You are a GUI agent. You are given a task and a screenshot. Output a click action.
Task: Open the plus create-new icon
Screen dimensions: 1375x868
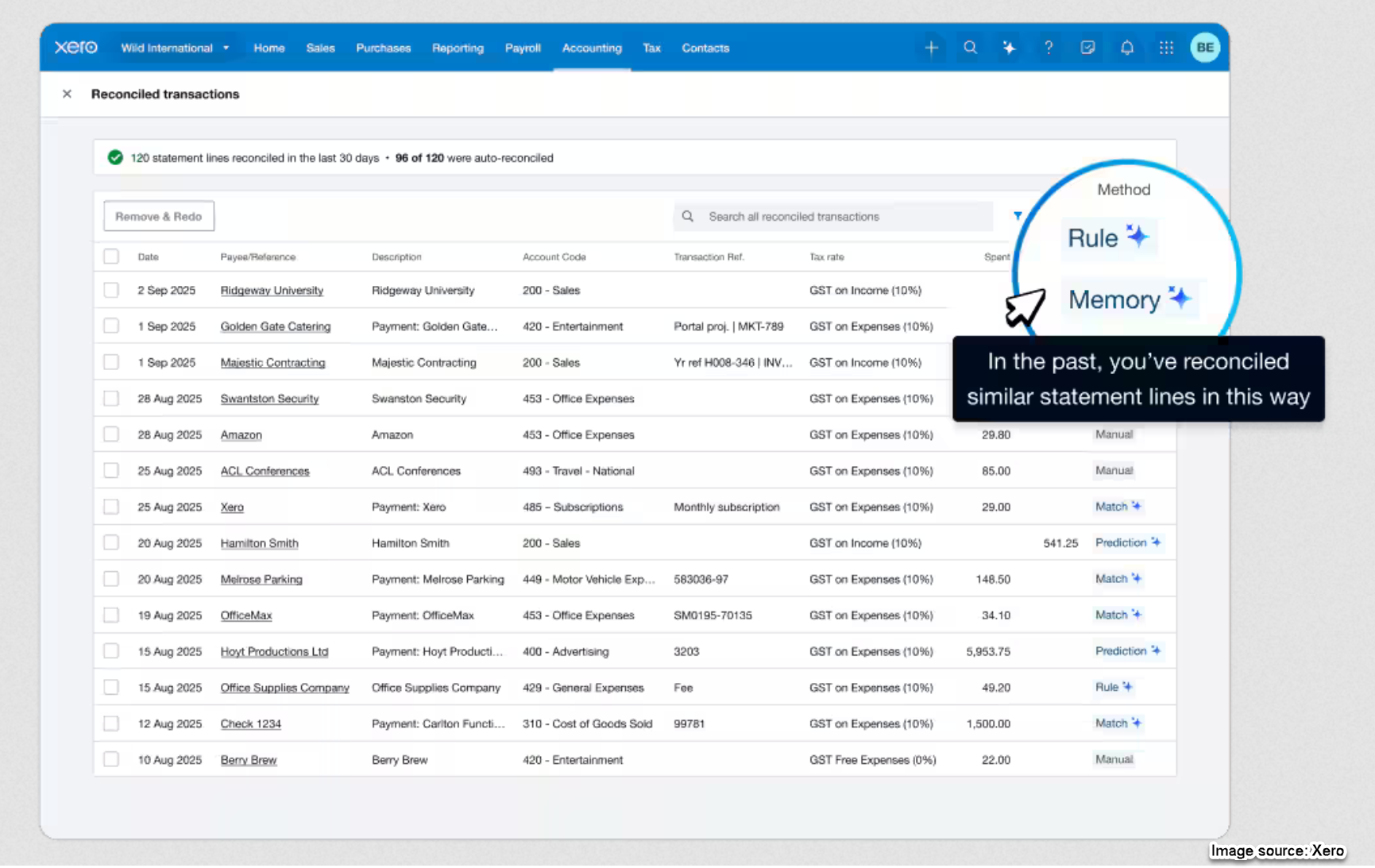click(x=931, y=48)
